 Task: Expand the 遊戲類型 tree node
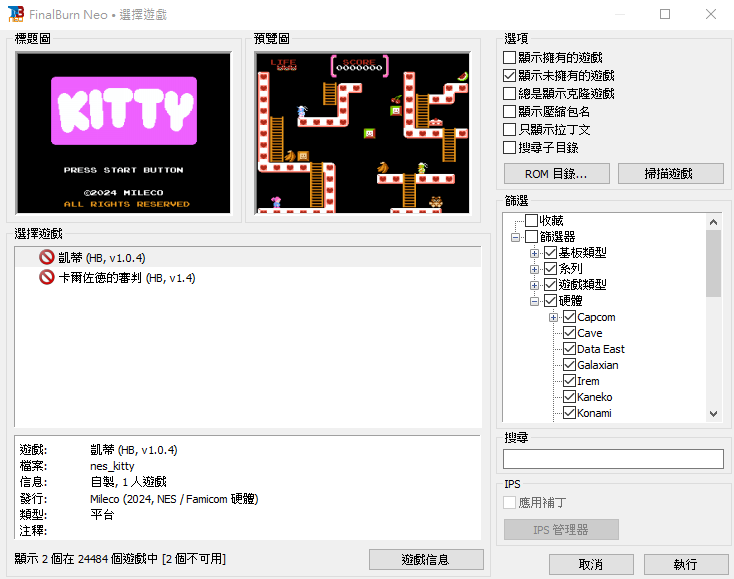pos(534,285)
